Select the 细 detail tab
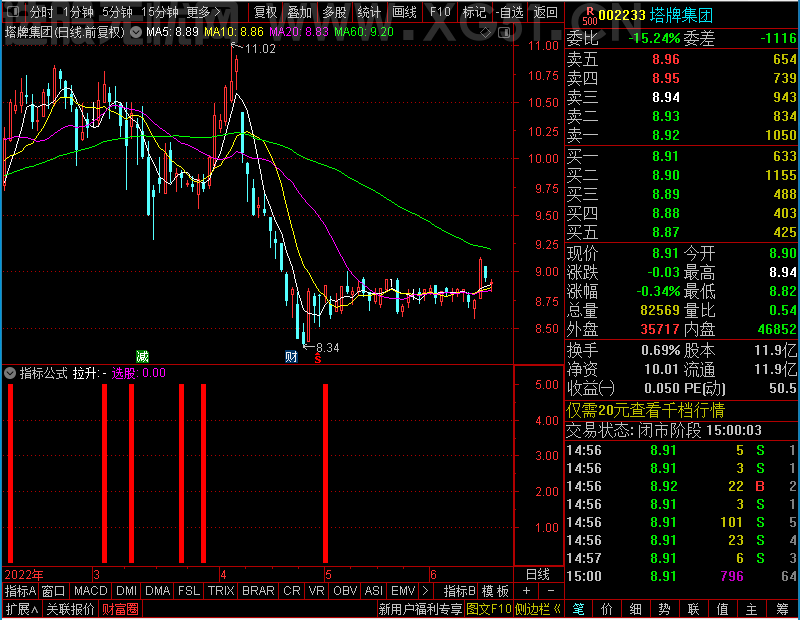 636,609
